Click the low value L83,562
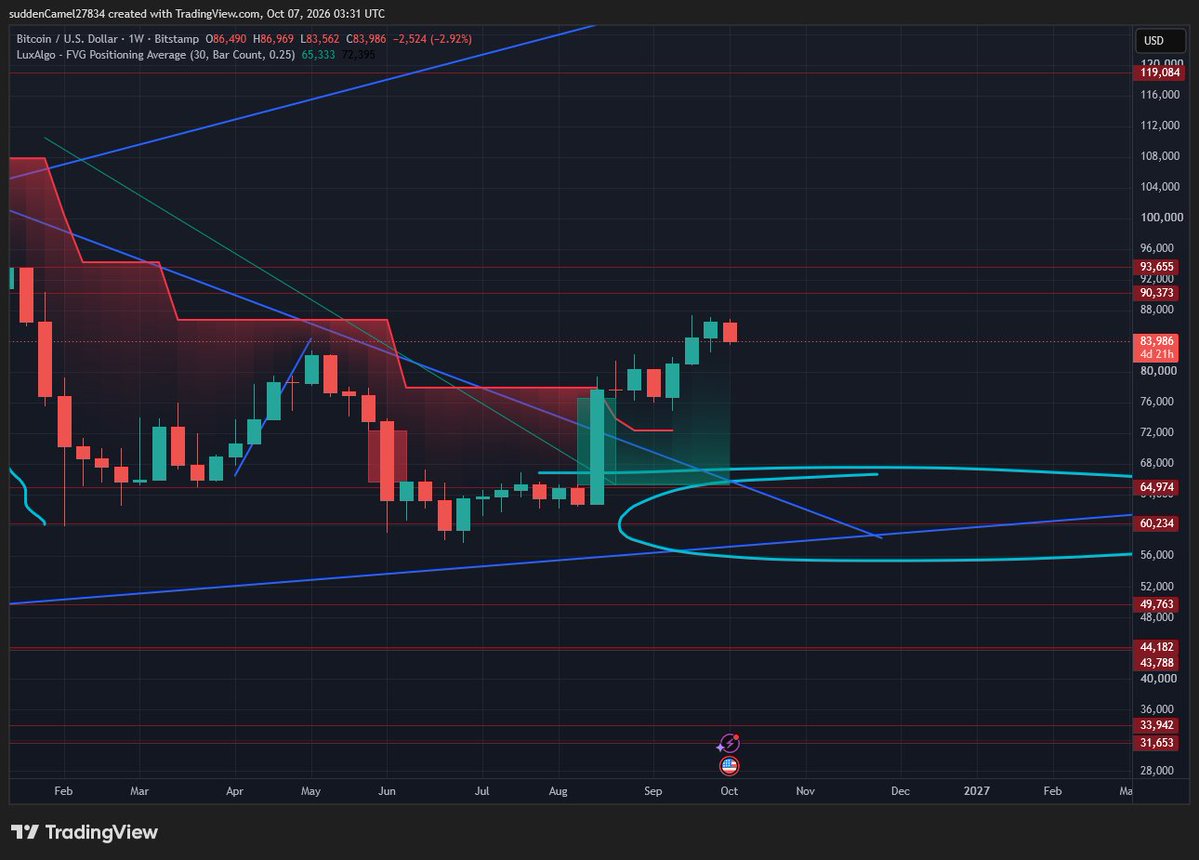 (320, 39)
